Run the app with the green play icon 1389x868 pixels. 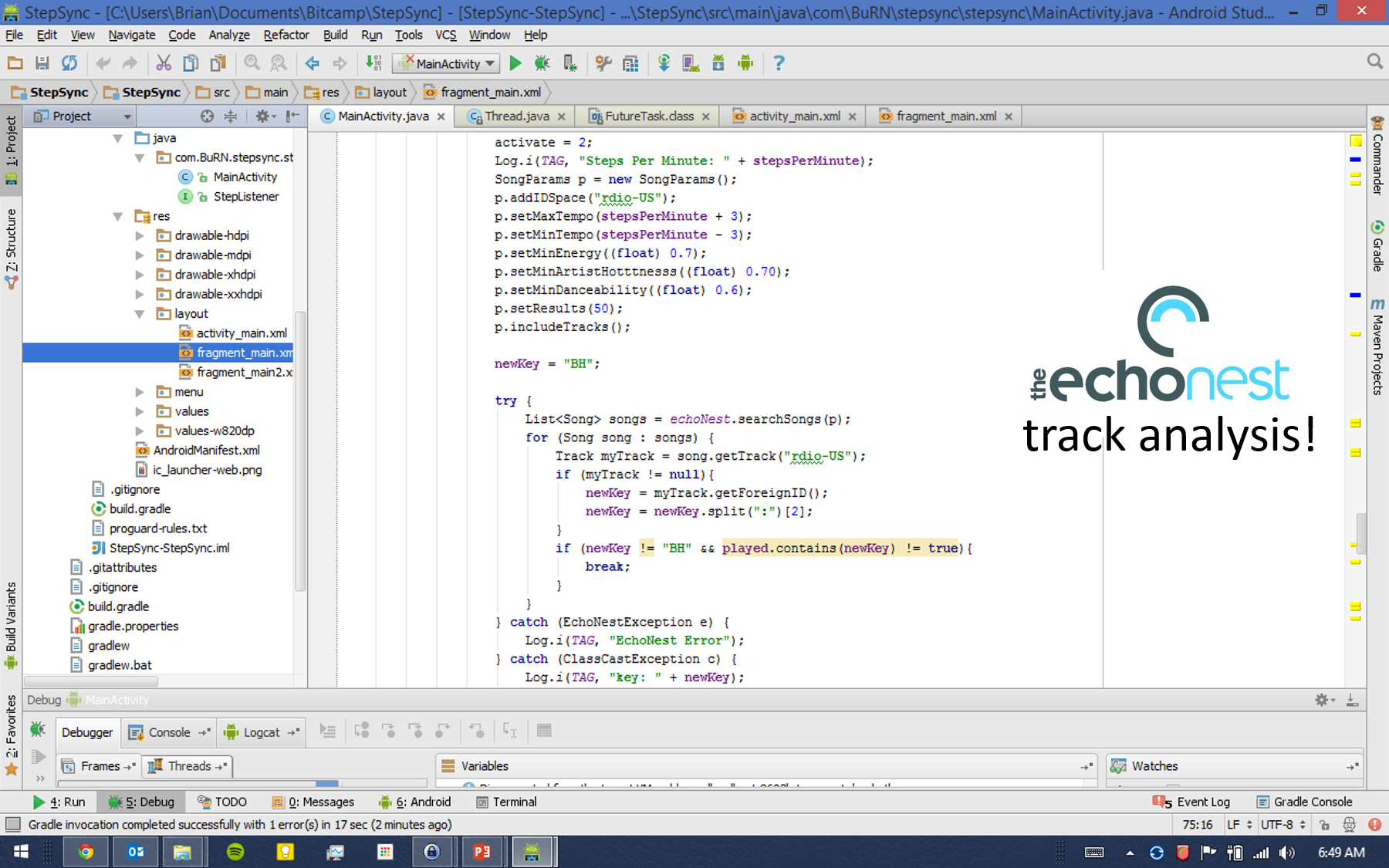tap(515, 63)
